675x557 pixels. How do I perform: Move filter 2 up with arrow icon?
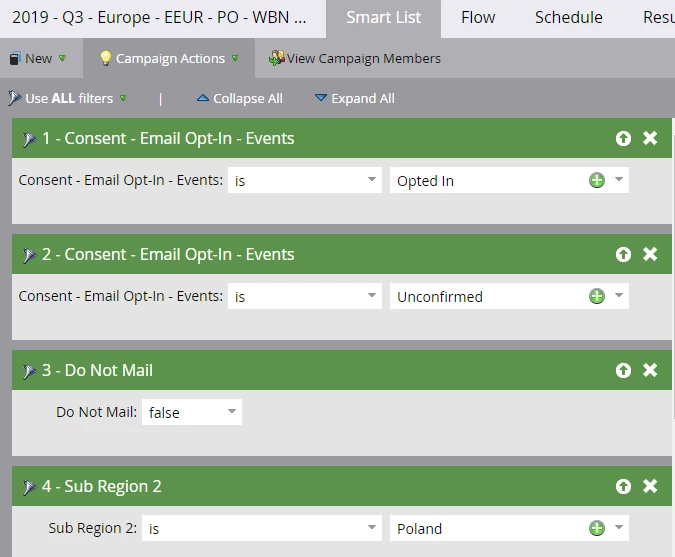click(x=623, y=254)
